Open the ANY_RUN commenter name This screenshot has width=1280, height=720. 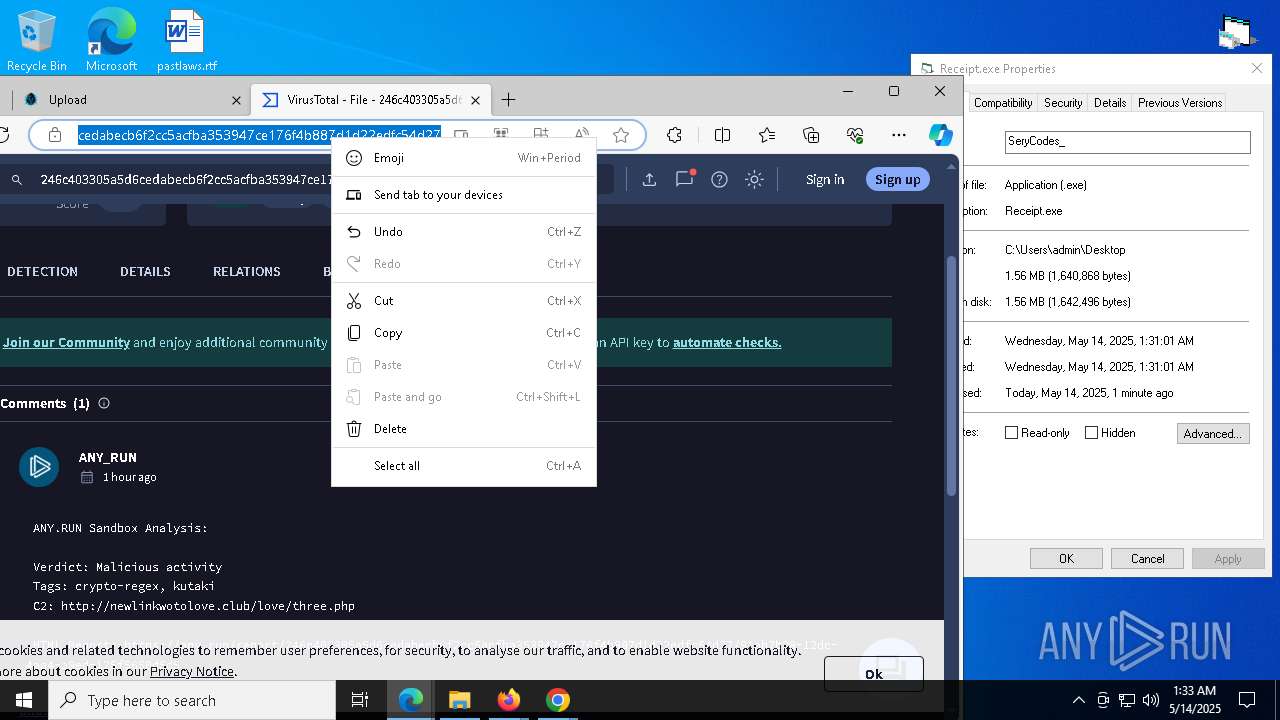[108, 457]
